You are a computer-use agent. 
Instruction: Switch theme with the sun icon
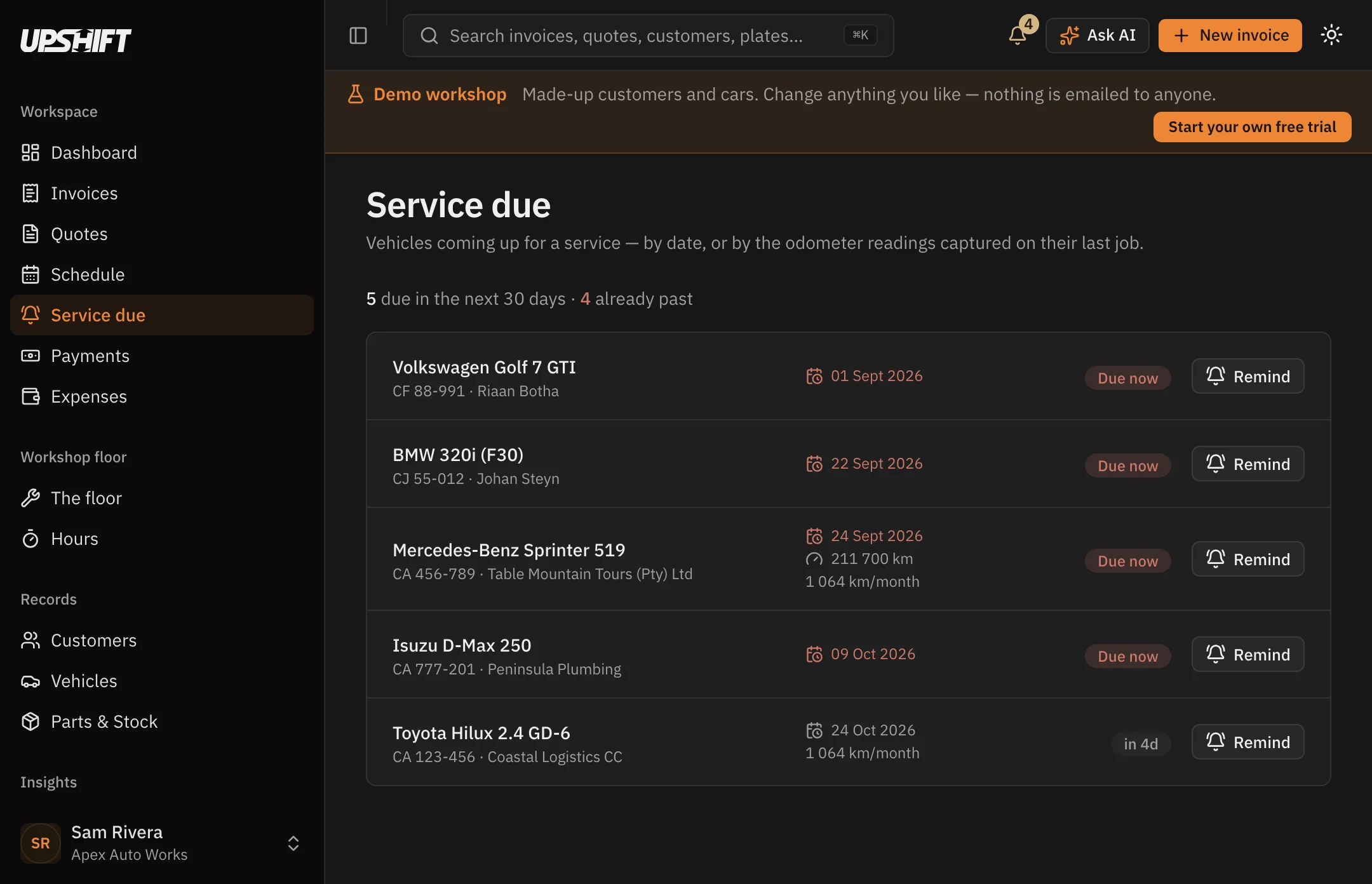[1331, 35]
